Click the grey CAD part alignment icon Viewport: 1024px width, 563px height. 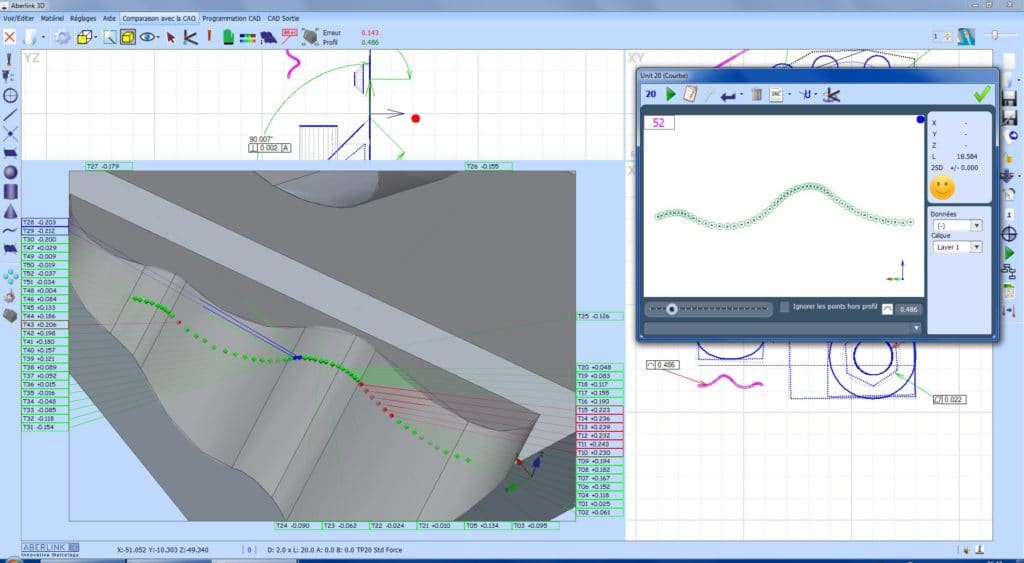coord(310,37)
